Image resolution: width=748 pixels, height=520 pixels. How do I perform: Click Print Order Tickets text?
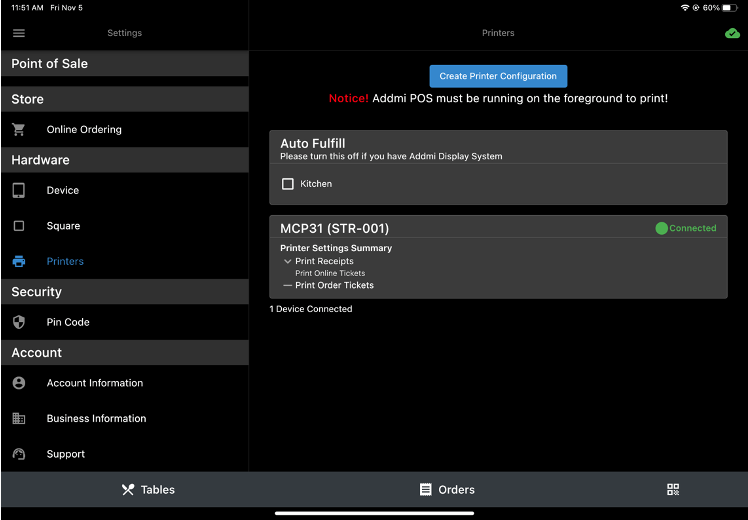pyautogui.click(x=334, y=285)
